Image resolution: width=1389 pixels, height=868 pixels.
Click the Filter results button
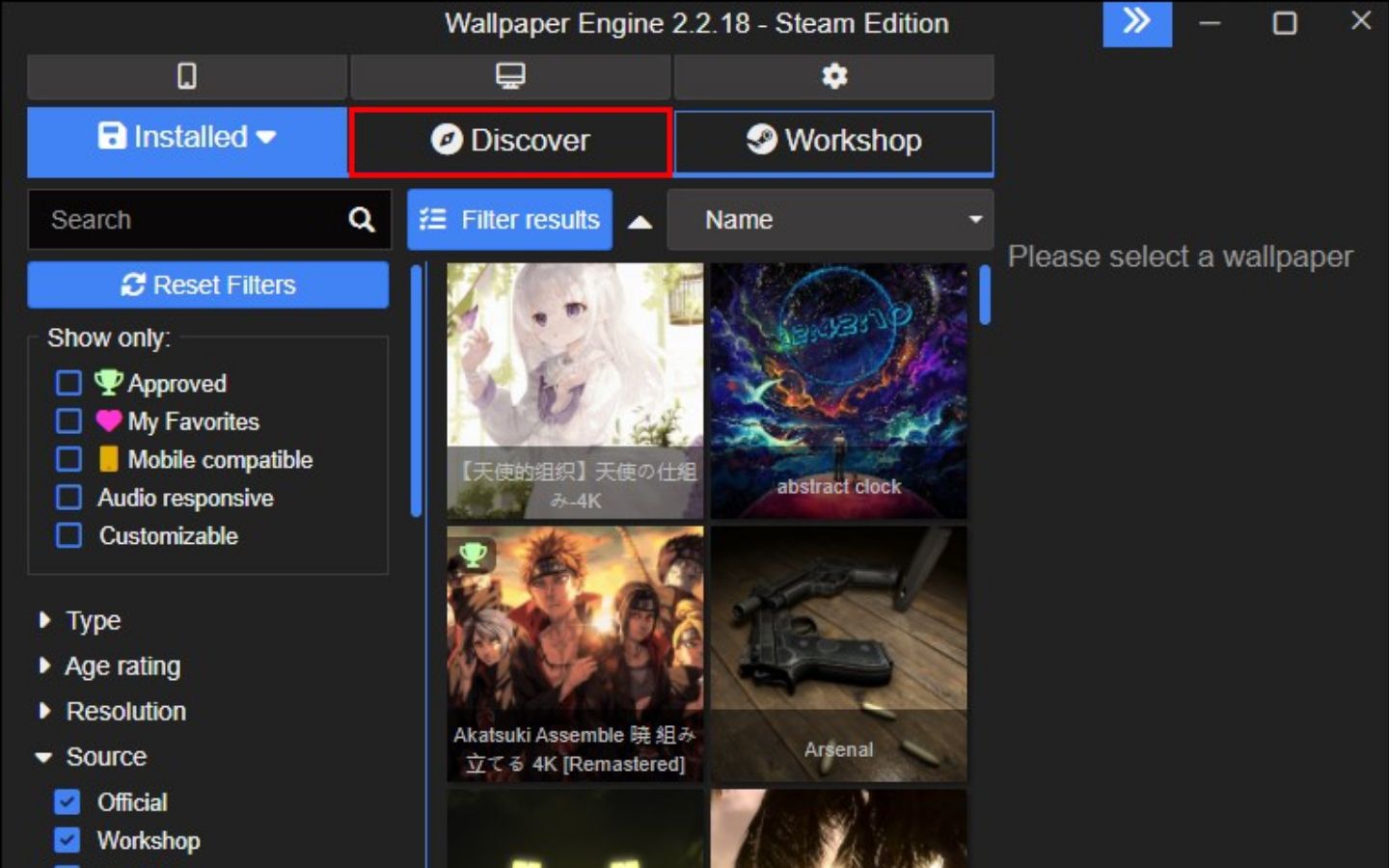pyautogui.click(x=509, y=220)
